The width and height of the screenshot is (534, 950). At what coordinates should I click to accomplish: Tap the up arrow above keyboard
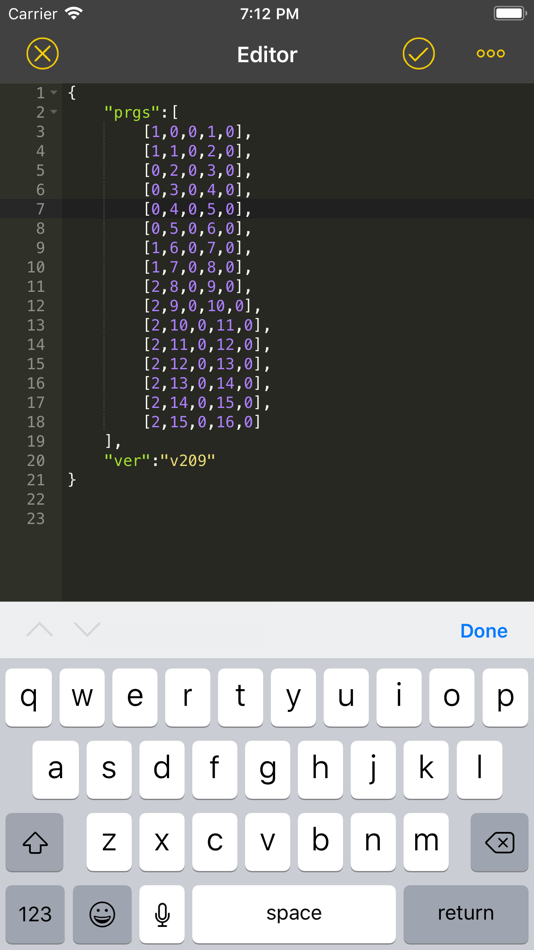[x=40, y=630]
